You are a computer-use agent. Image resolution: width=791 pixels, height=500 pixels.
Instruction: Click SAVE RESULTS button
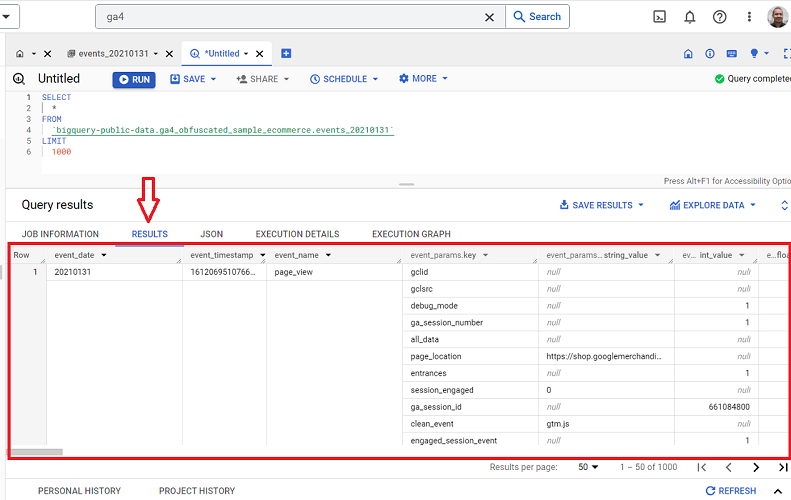coord(596,205)
